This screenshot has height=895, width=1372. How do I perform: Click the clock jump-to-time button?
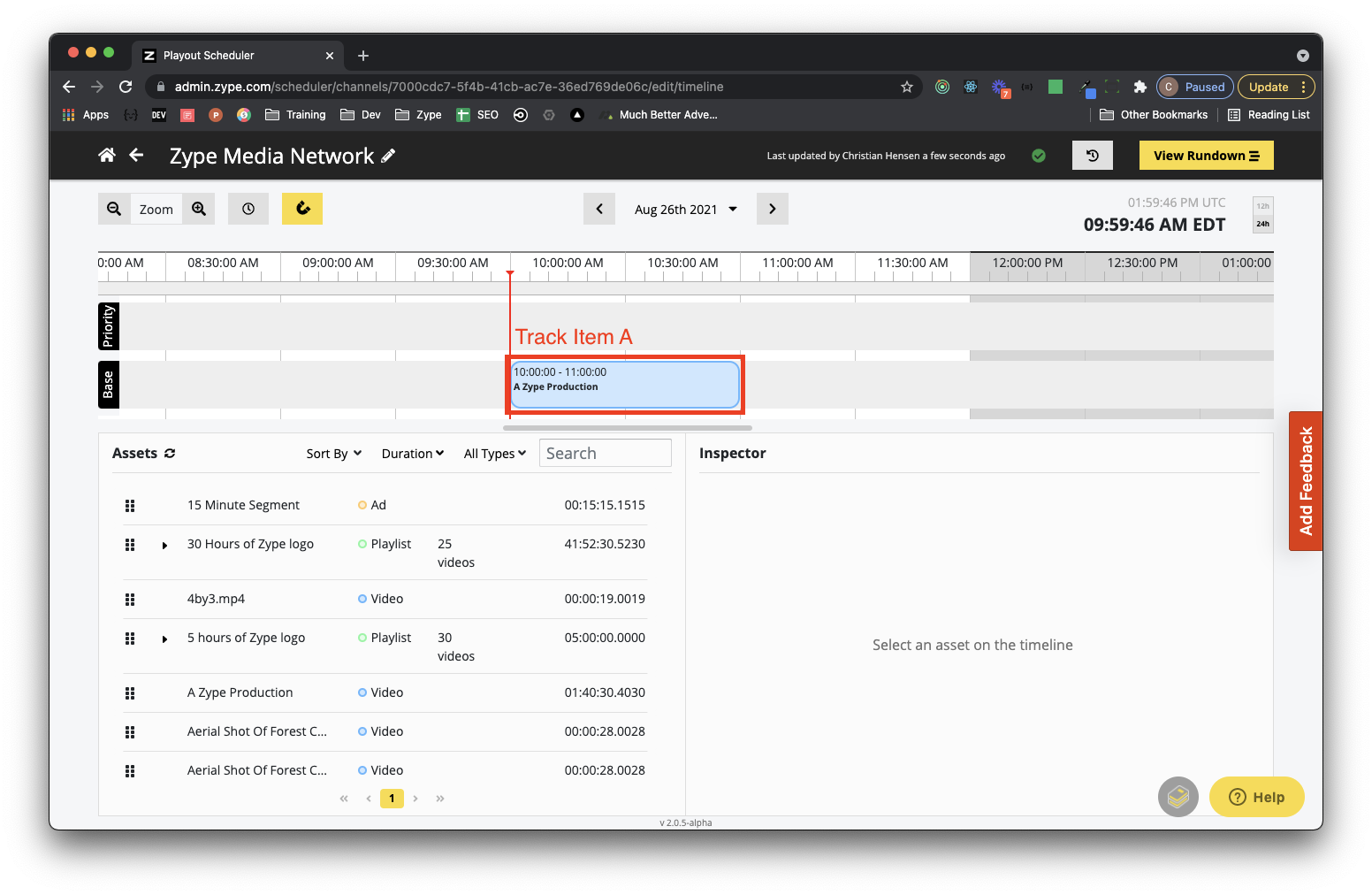[x=248, y=209]
